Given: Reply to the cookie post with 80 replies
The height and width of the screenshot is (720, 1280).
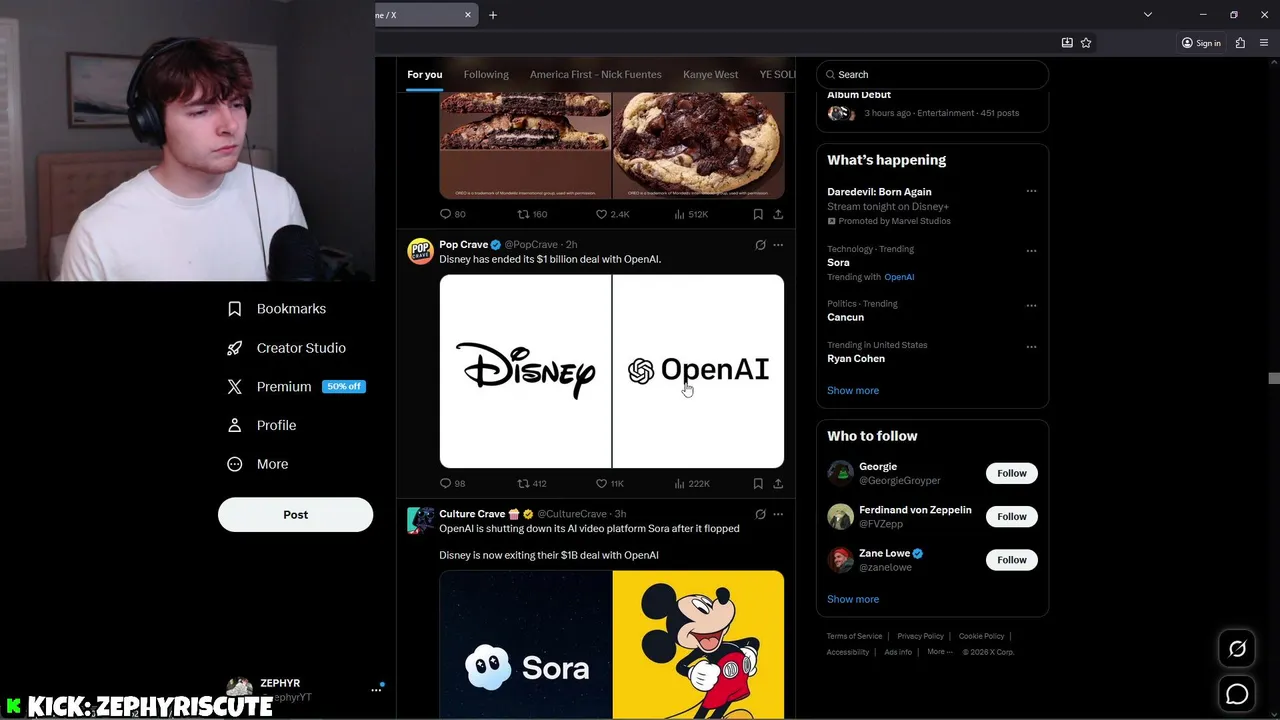Looking at the screenshot, I should pos(452,214).
